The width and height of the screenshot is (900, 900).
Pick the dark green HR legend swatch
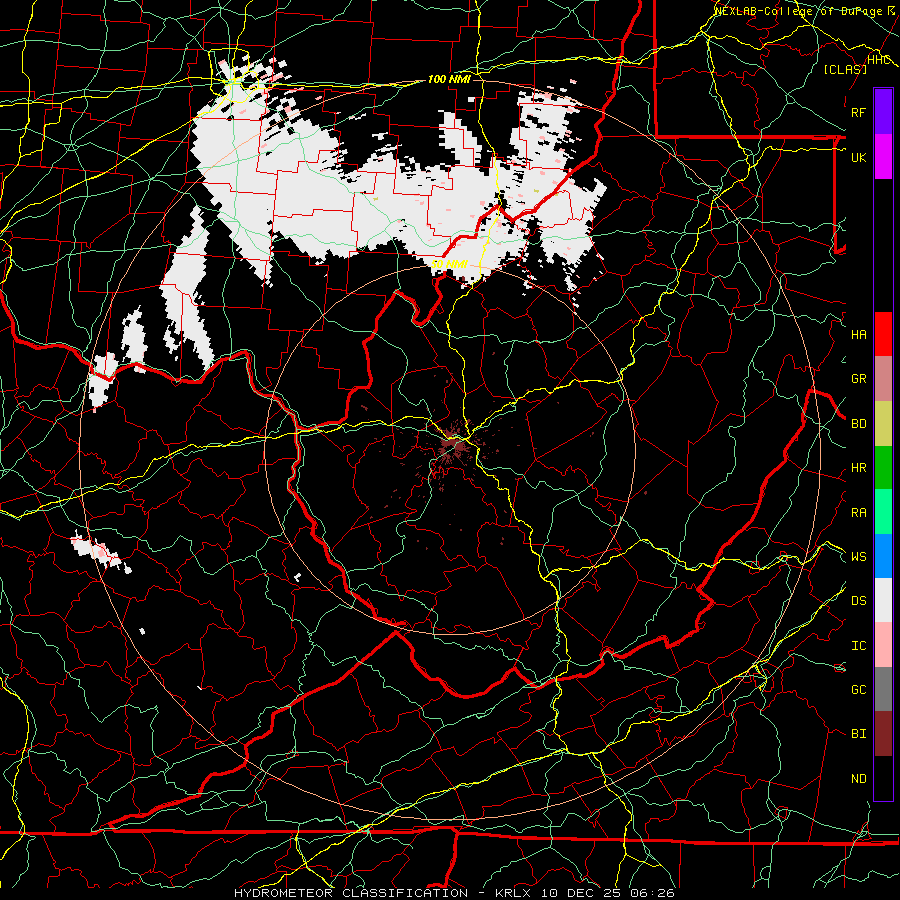883,467
